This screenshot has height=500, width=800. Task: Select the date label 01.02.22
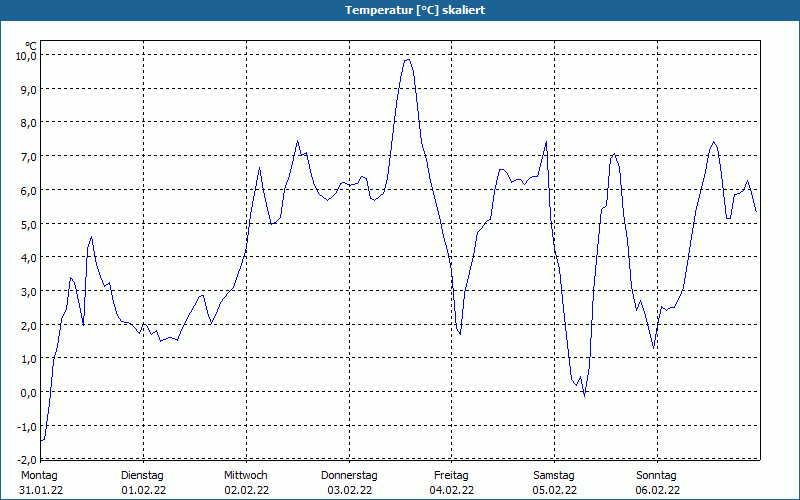143,491
